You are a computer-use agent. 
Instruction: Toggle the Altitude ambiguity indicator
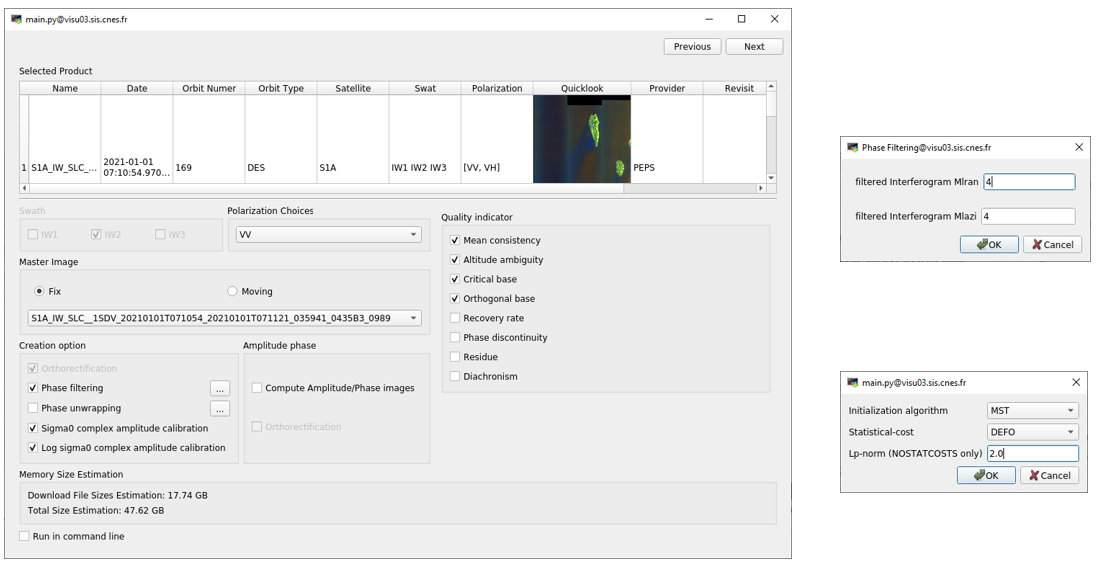(455, 260)
